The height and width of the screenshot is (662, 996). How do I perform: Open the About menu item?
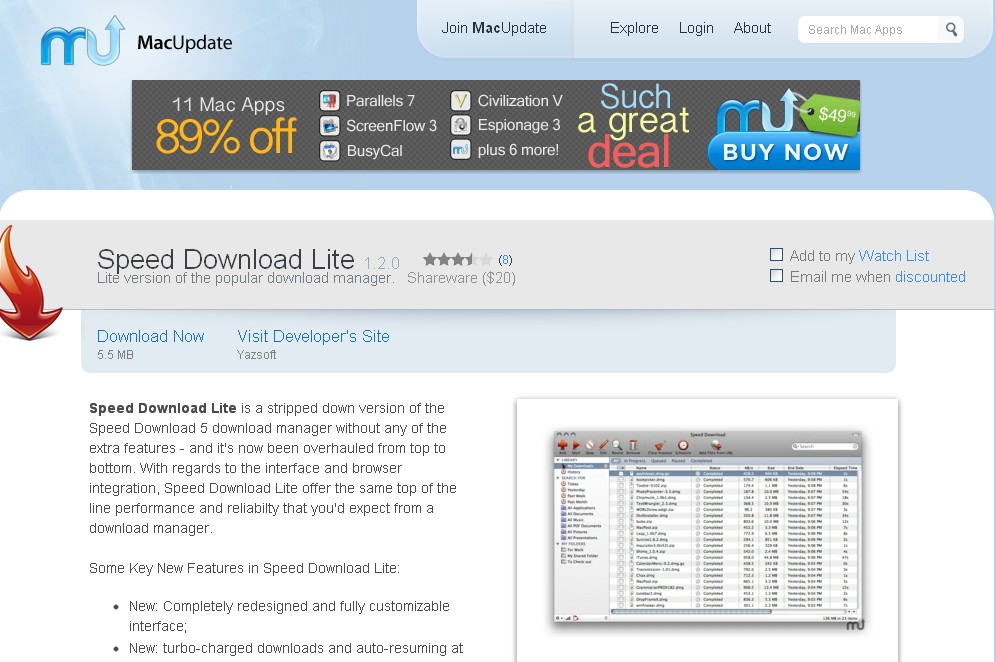752,28
